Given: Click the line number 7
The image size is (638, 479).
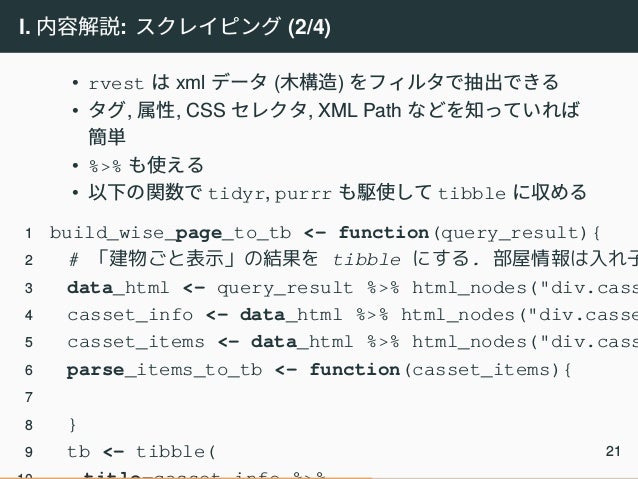Looking at the screenshot, I should coord(28,397).
